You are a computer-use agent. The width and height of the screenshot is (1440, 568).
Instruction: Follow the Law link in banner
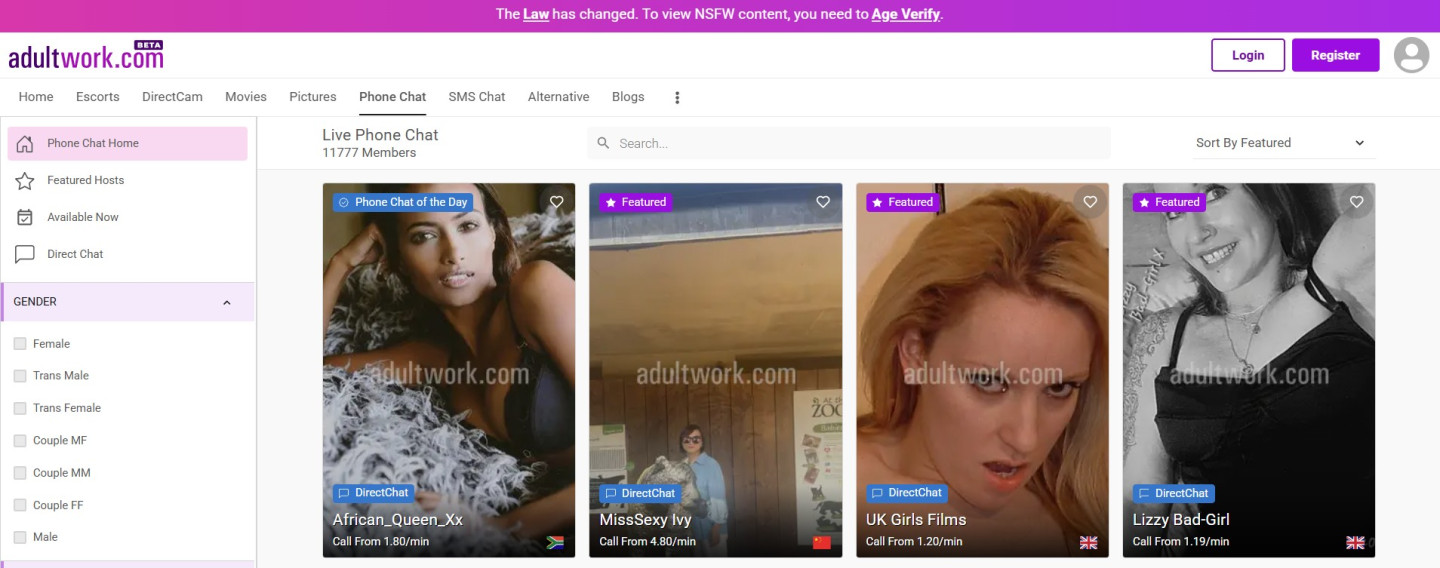[x=537, y=14]
